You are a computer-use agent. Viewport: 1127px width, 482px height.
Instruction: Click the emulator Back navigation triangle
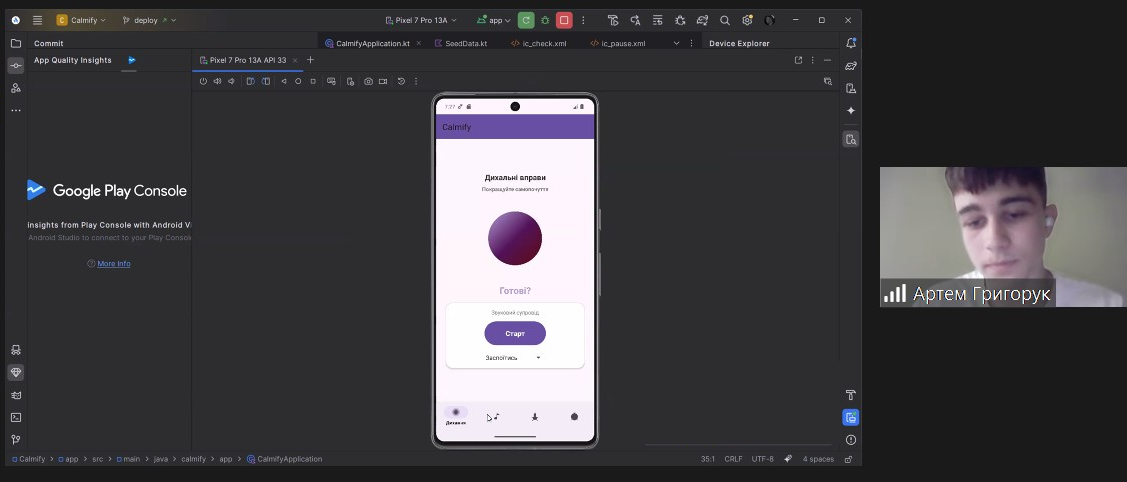[284, 81]
